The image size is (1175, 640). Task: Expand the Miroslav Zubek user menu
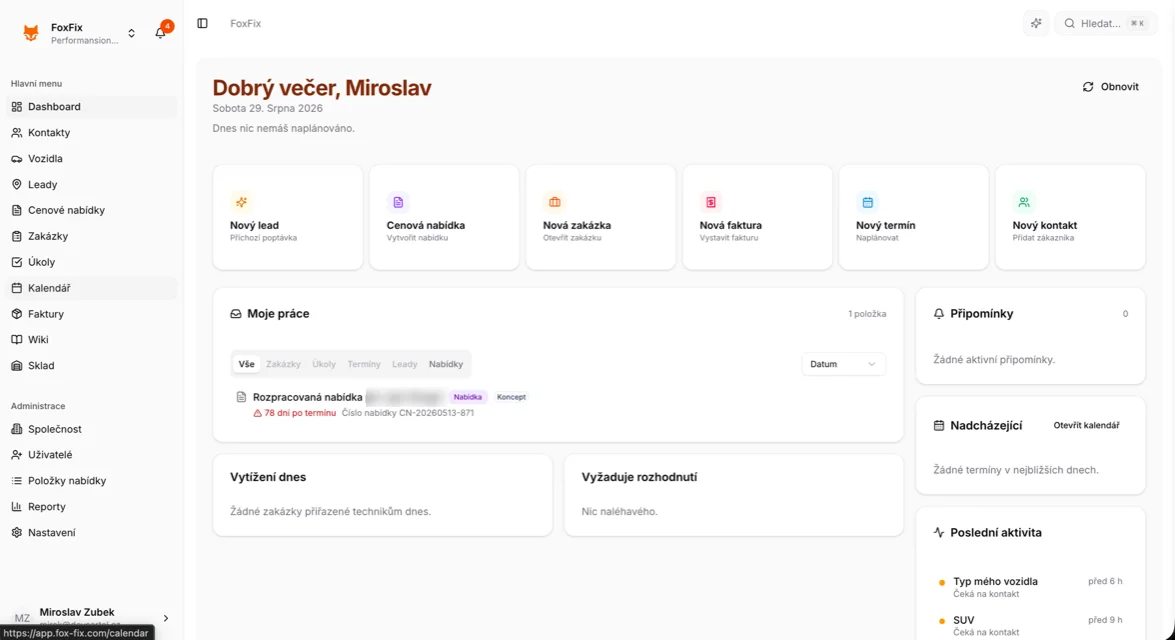point(166,618)
